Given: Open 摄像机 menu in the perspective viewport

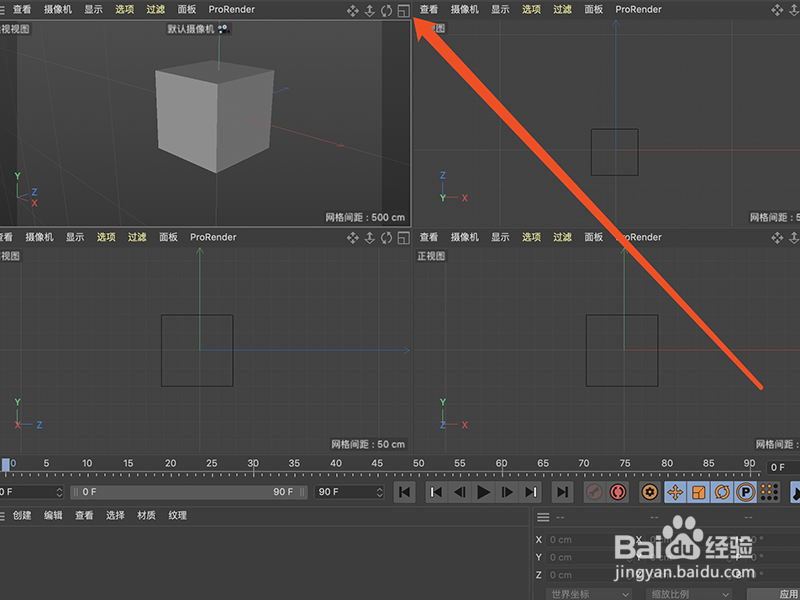Looking at the screenshot, I should 58,10.
